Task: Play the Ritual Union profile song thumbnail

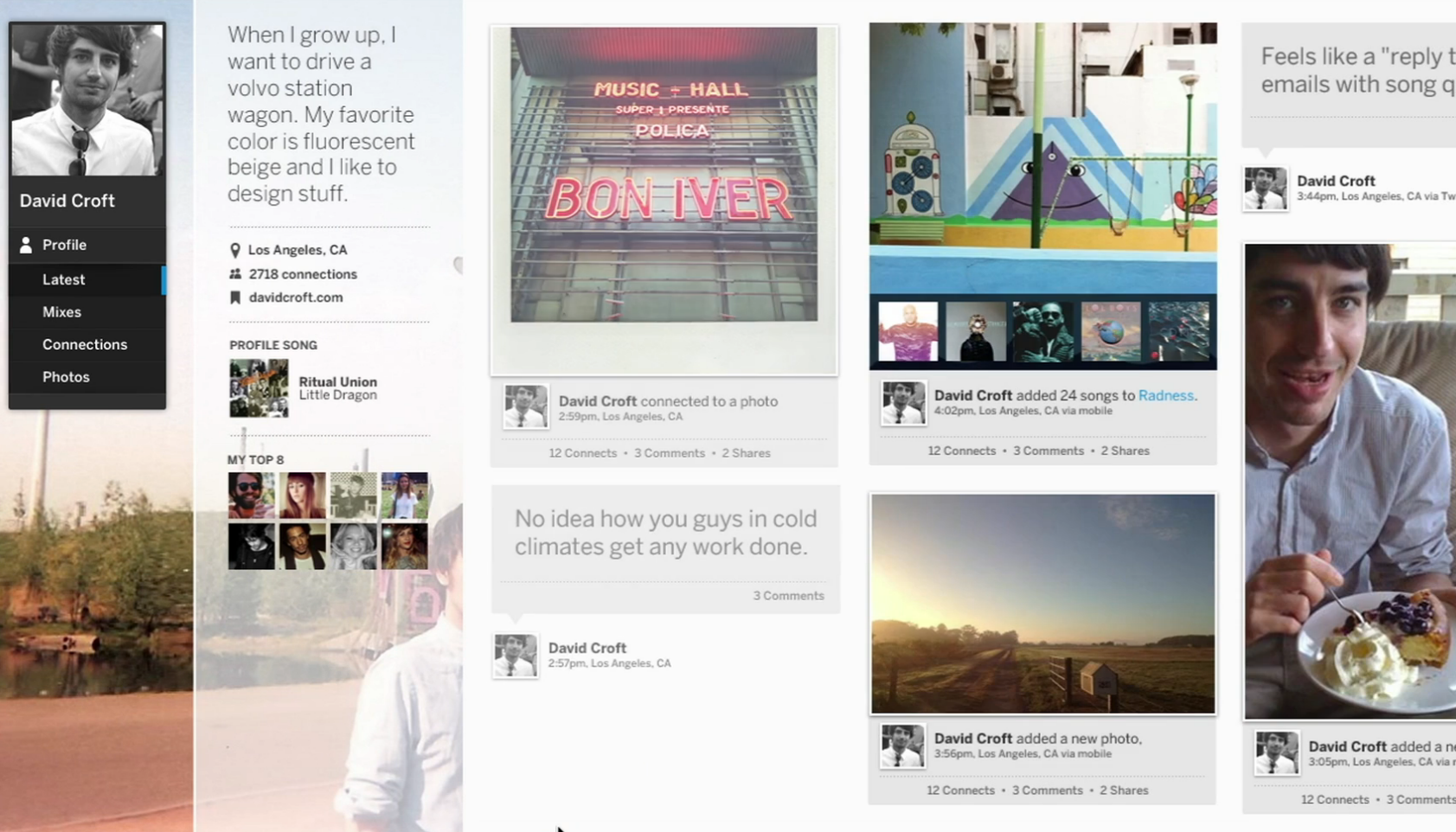Action: coord(259,388)
